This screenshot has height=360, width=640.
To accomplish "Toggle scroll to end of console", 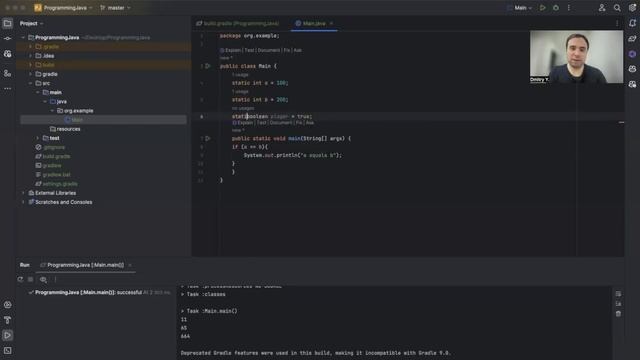I will [618, 304].
